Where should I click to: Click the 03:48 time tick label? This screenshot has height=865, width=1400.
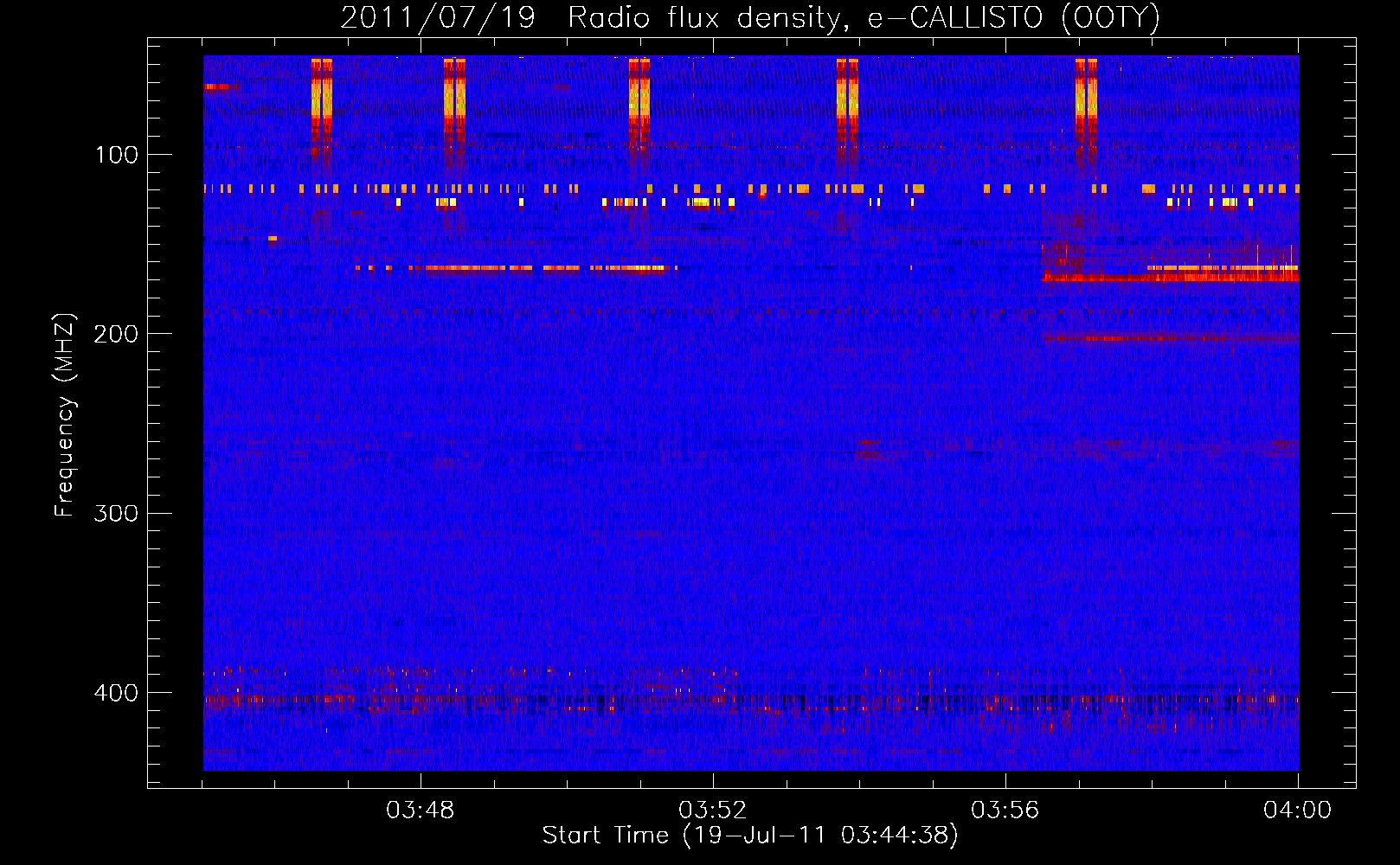pos(420,811)
